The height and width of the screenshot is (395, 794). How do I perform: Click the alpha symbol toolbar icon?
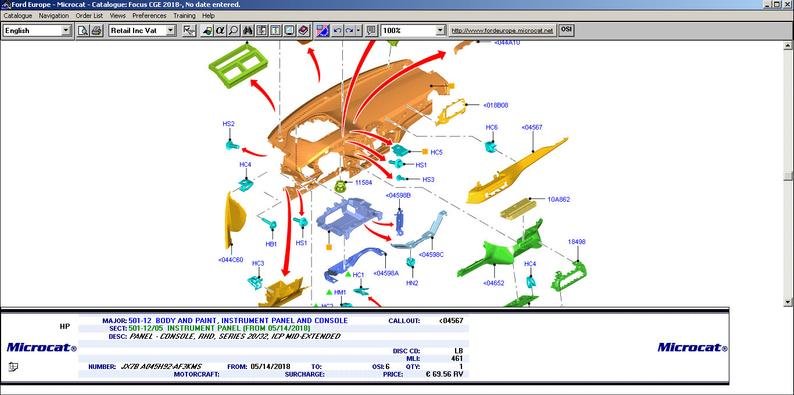pos(220,30)
